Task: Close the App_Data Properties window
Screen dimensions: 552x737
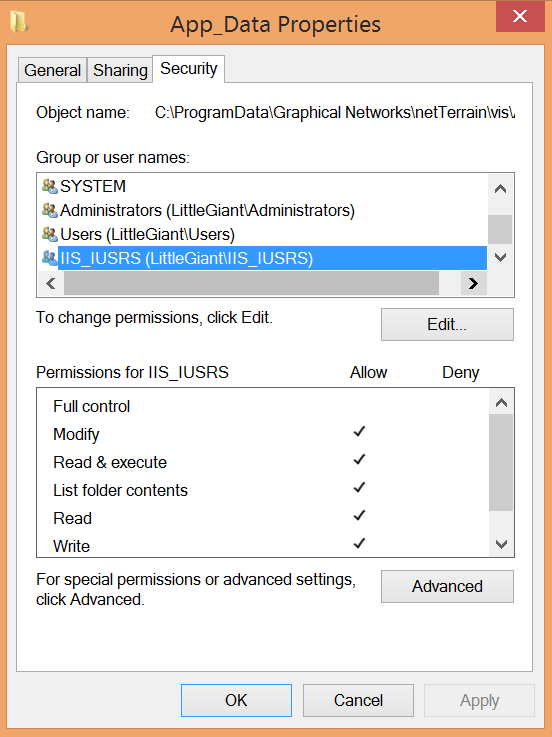Action: 520,16
